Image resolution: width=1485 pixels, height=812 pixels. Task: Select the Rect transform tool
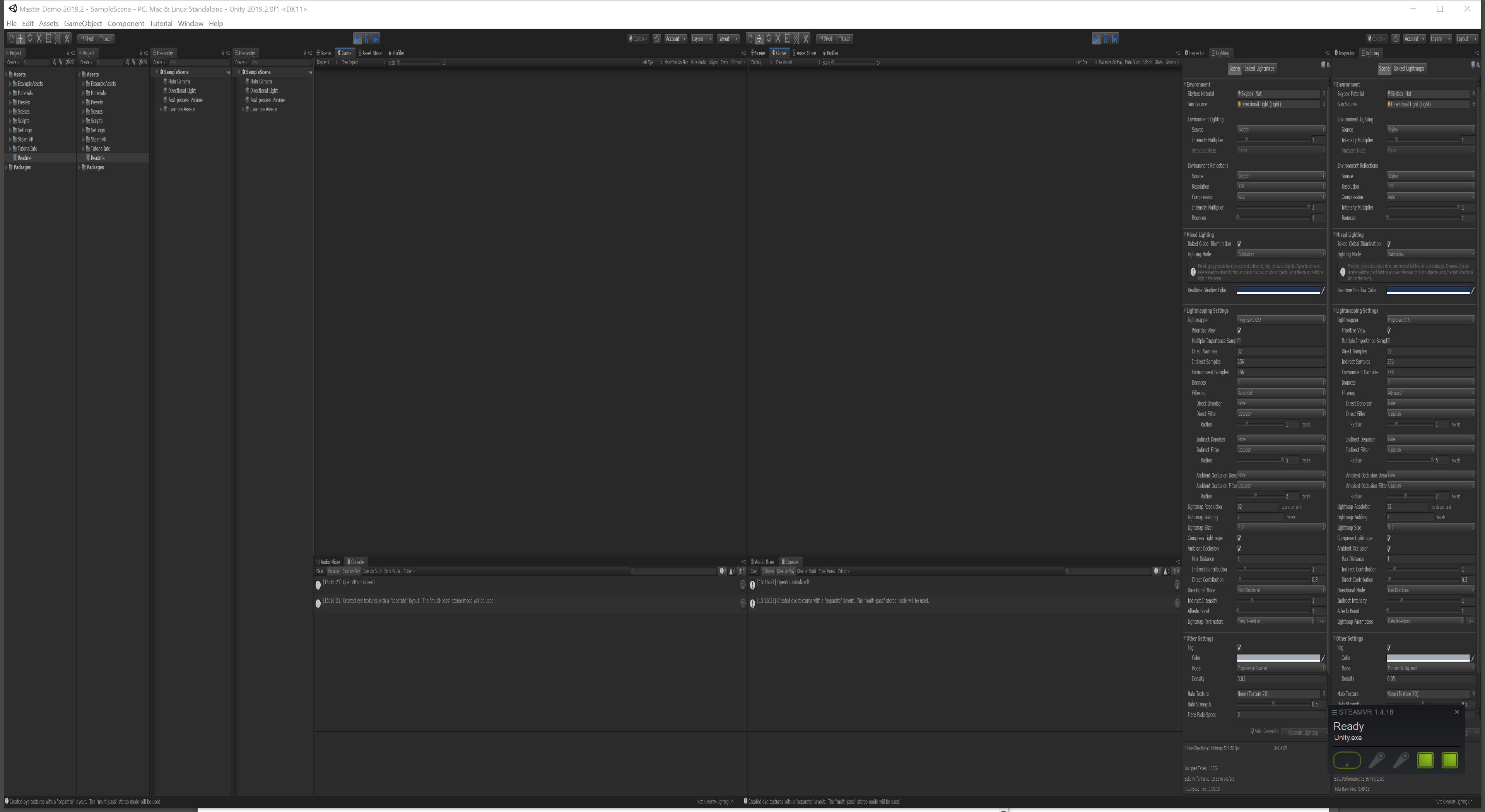point(48,38)
